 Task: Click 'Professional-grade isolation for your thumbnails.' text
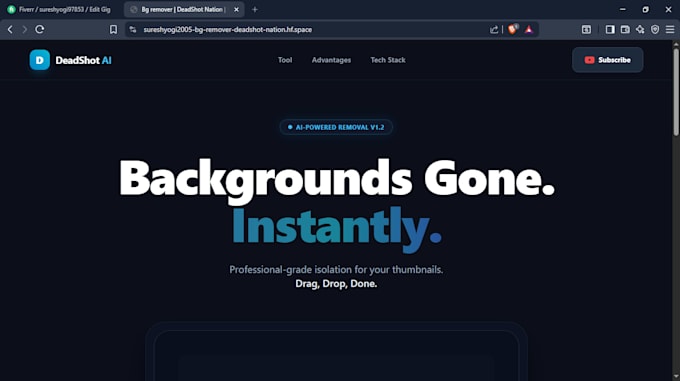coord(336,270)
